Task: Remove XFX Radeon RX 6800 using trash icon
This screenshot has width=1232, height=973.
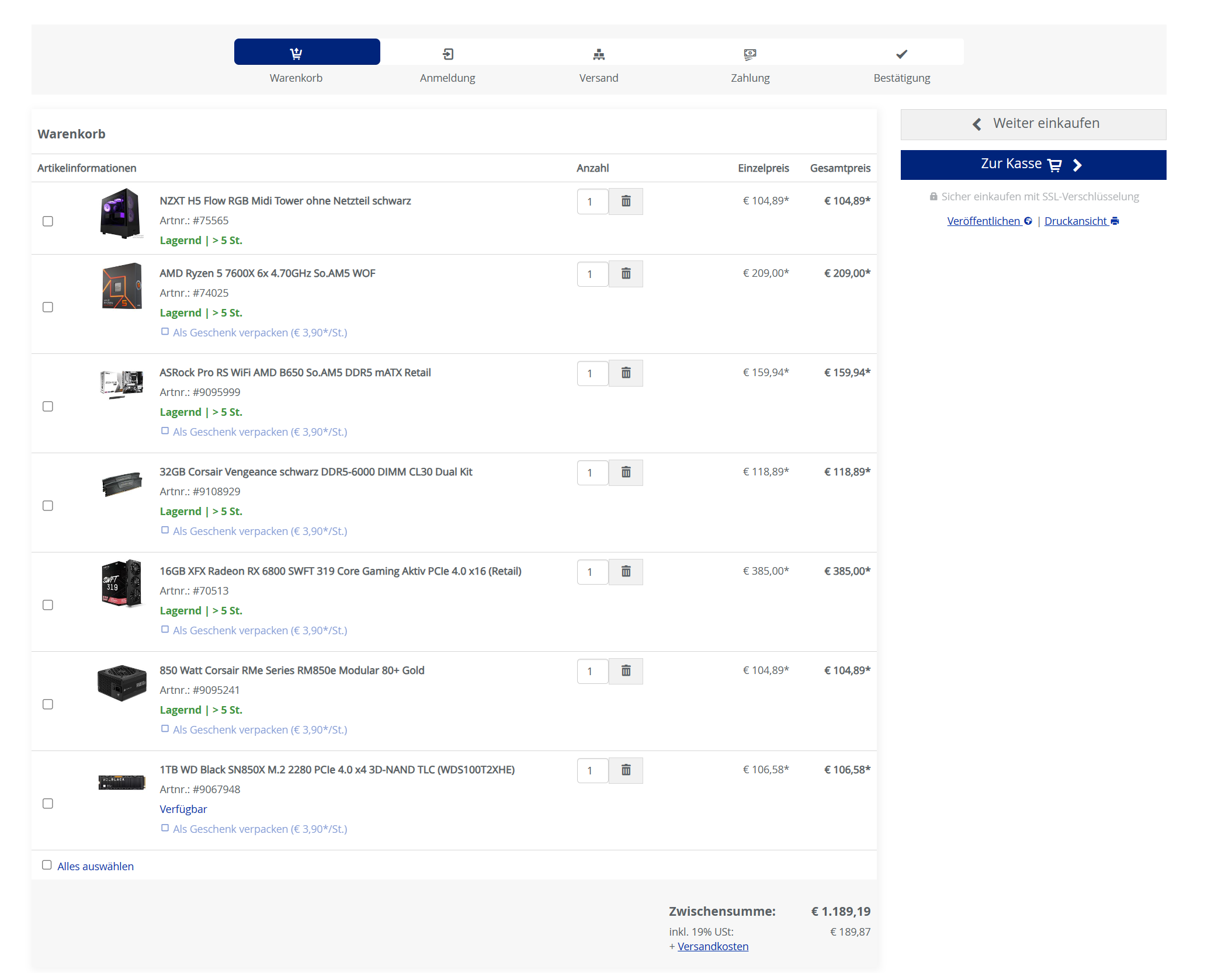Action: coord(626,572)
